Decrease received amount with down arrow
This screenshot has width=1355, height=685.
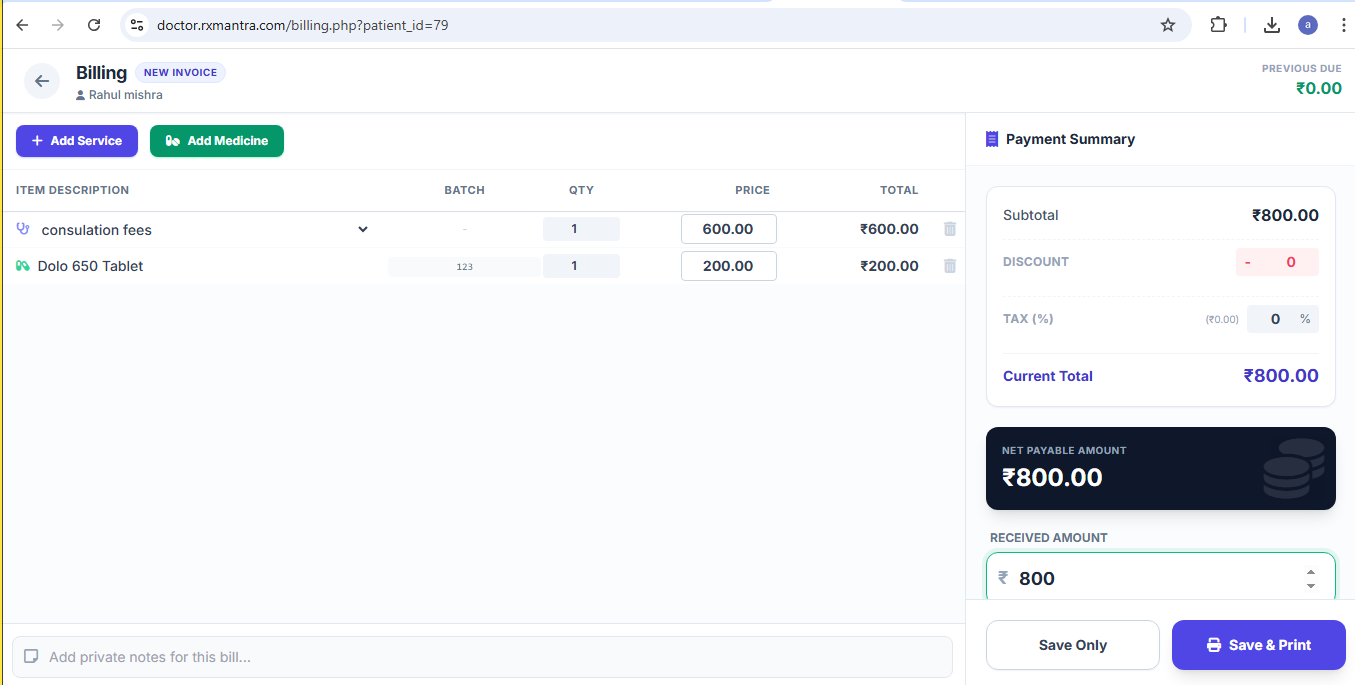click(1310, 585)
